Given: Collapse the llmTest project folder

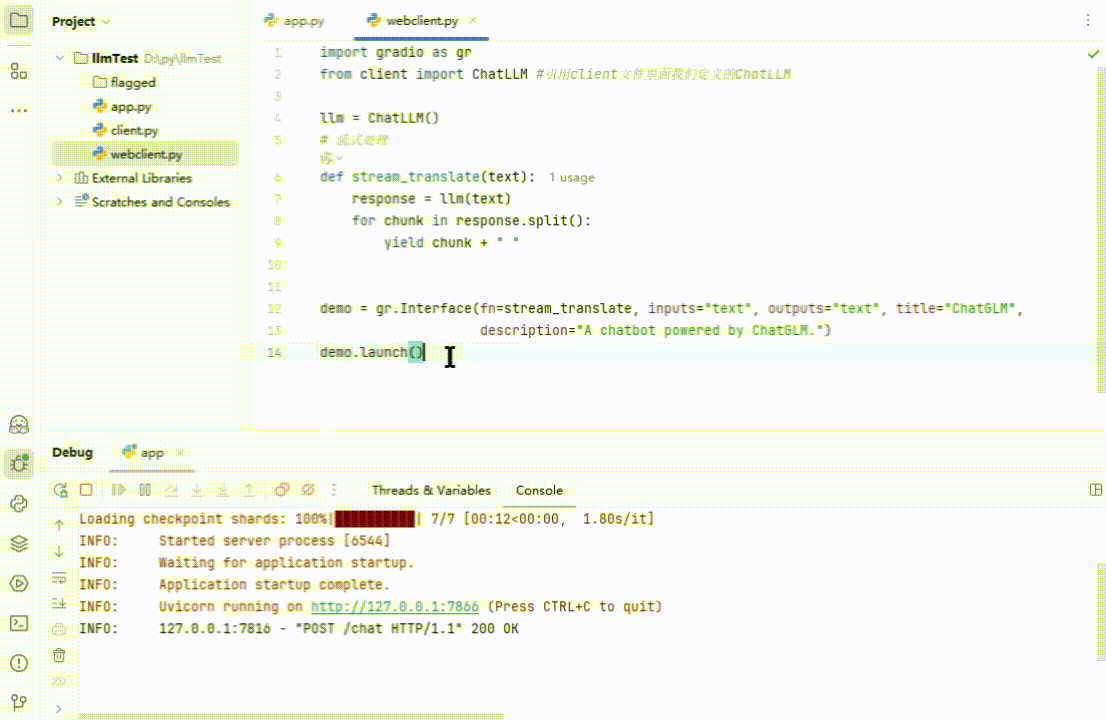Looking at the screenshot, I should tap(60, 59).
